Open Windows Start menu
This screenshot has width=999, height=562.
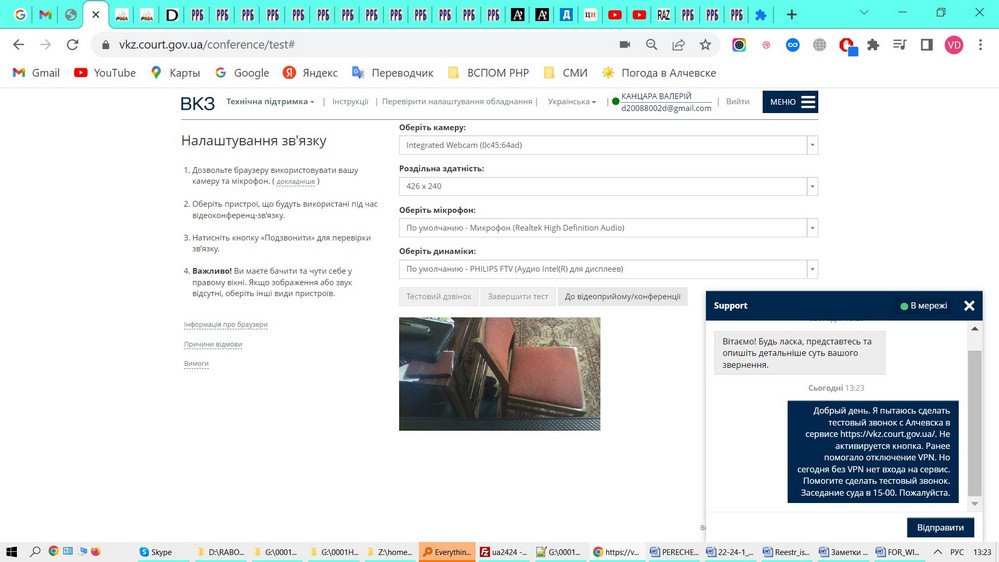[11, 552]
